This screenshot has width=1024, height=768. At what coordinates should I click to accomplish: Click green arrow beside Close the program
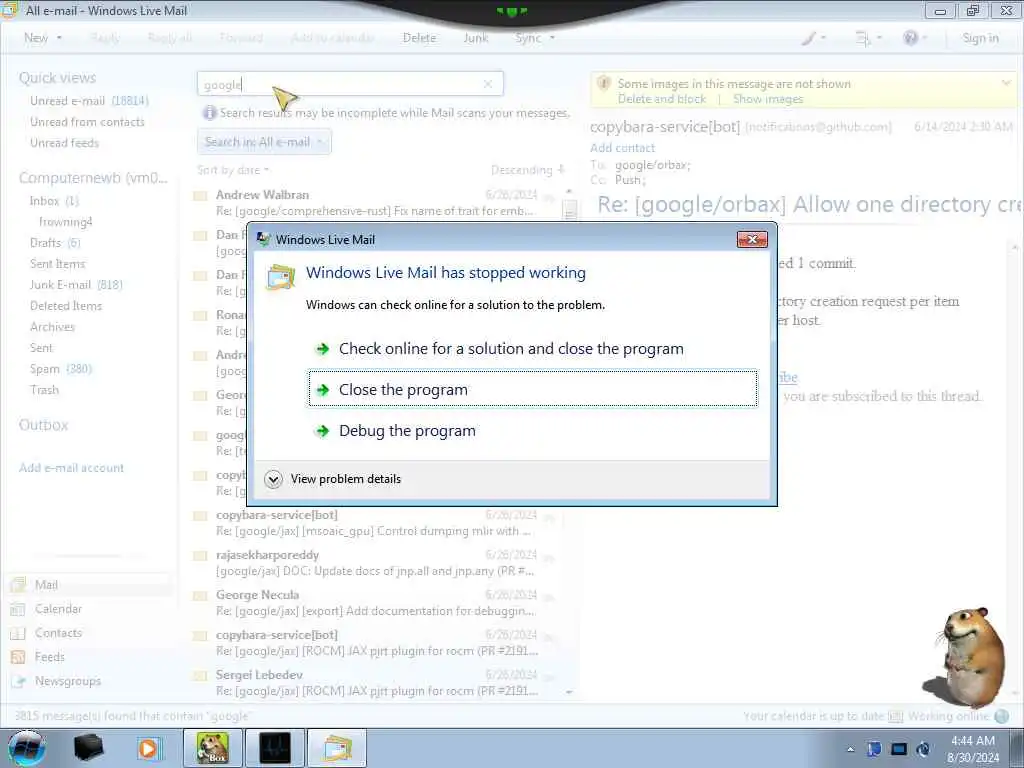click(322, 390)
